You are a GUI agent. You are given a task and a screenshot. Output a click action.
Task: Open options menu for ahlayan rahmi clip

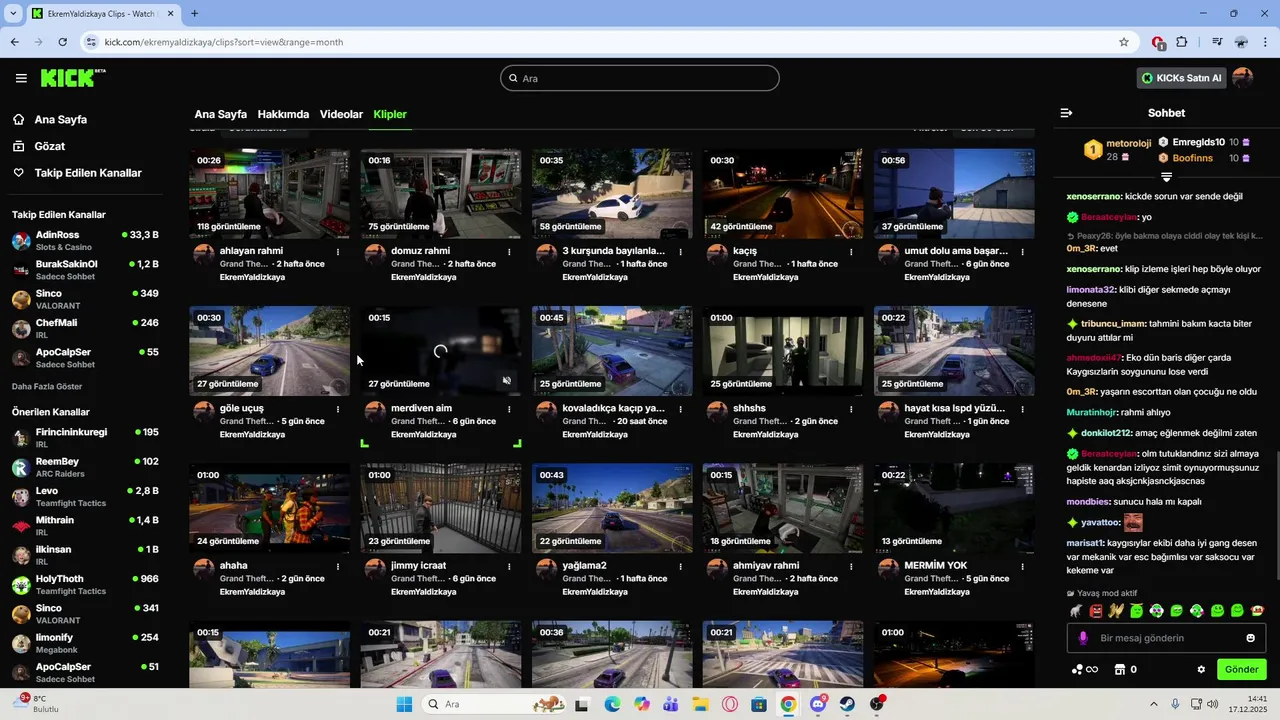tap(338, 251)
